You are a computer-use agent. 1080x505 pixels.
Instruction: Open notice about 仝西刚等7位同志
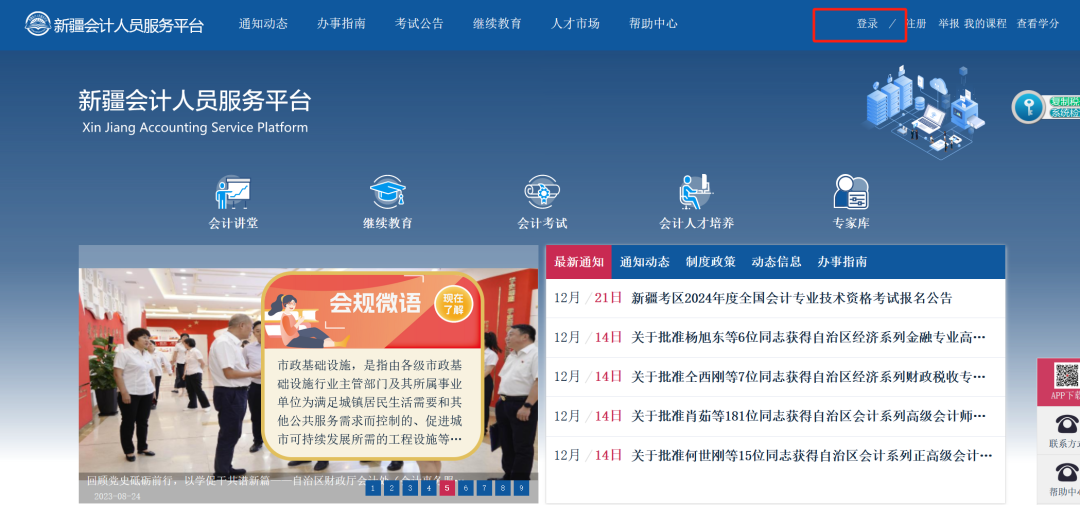point(809,377)
